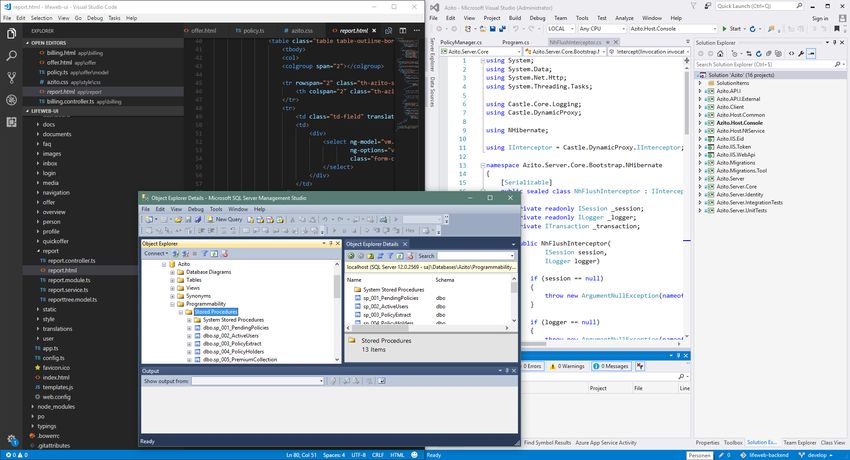
Task: Toggle the 0 Warnings filter in Error List
Action: point(567,366)
